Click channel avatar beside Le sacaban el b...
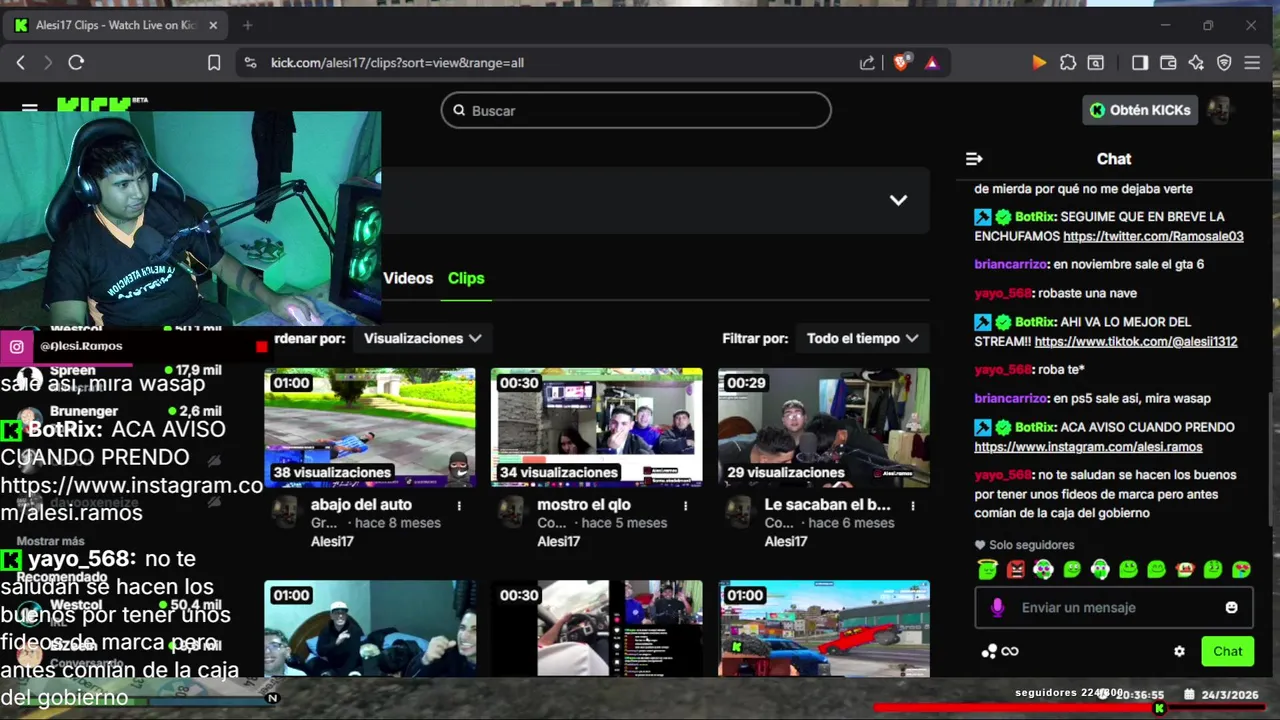Viewport: 1280px width, 720px height. pyautogui.click(x=738, y=511)
